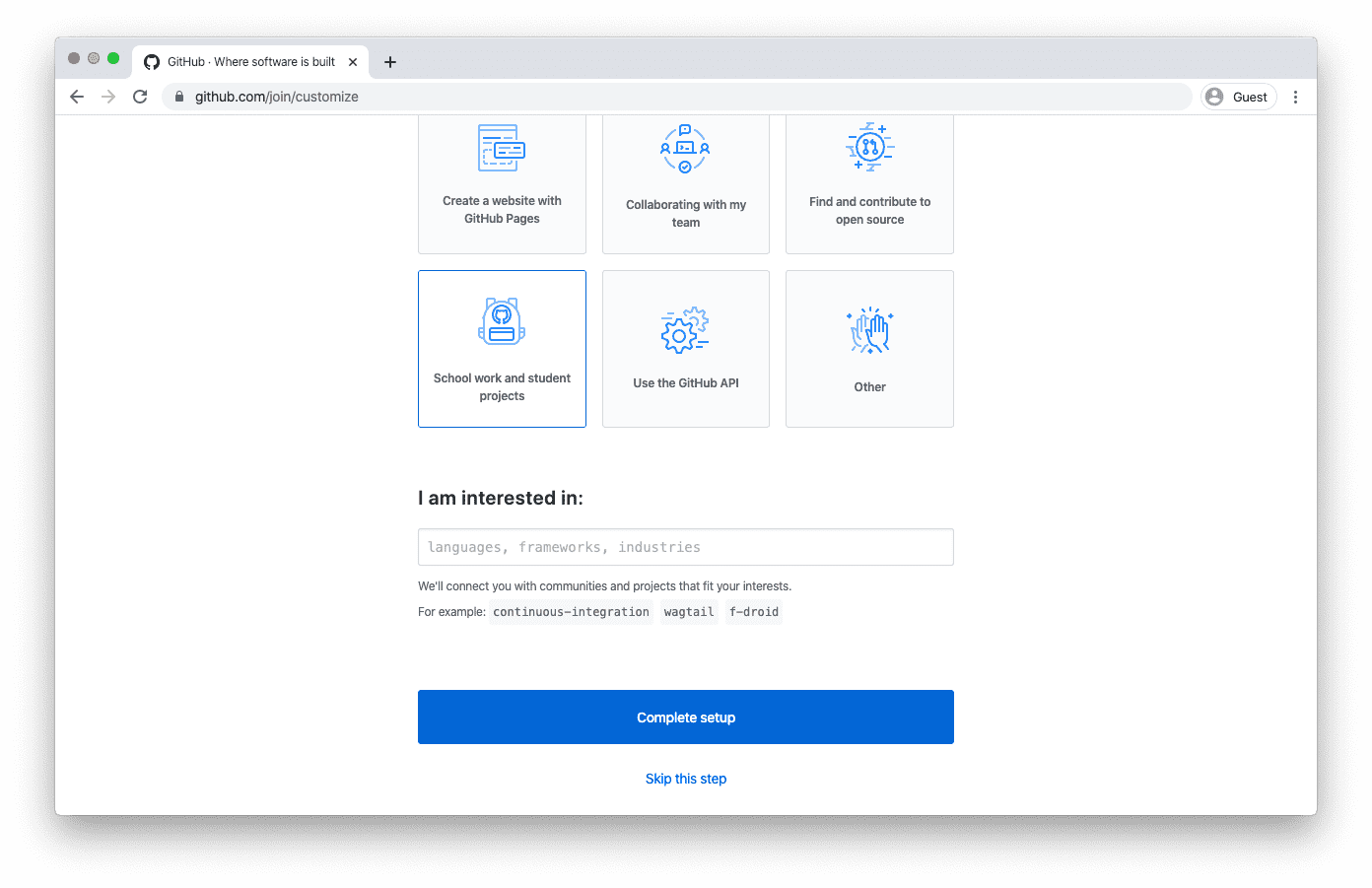The height and width of the screenshot is (888, 1372).
Task: Click the padlock site info icon
Action: click(179, 97)
